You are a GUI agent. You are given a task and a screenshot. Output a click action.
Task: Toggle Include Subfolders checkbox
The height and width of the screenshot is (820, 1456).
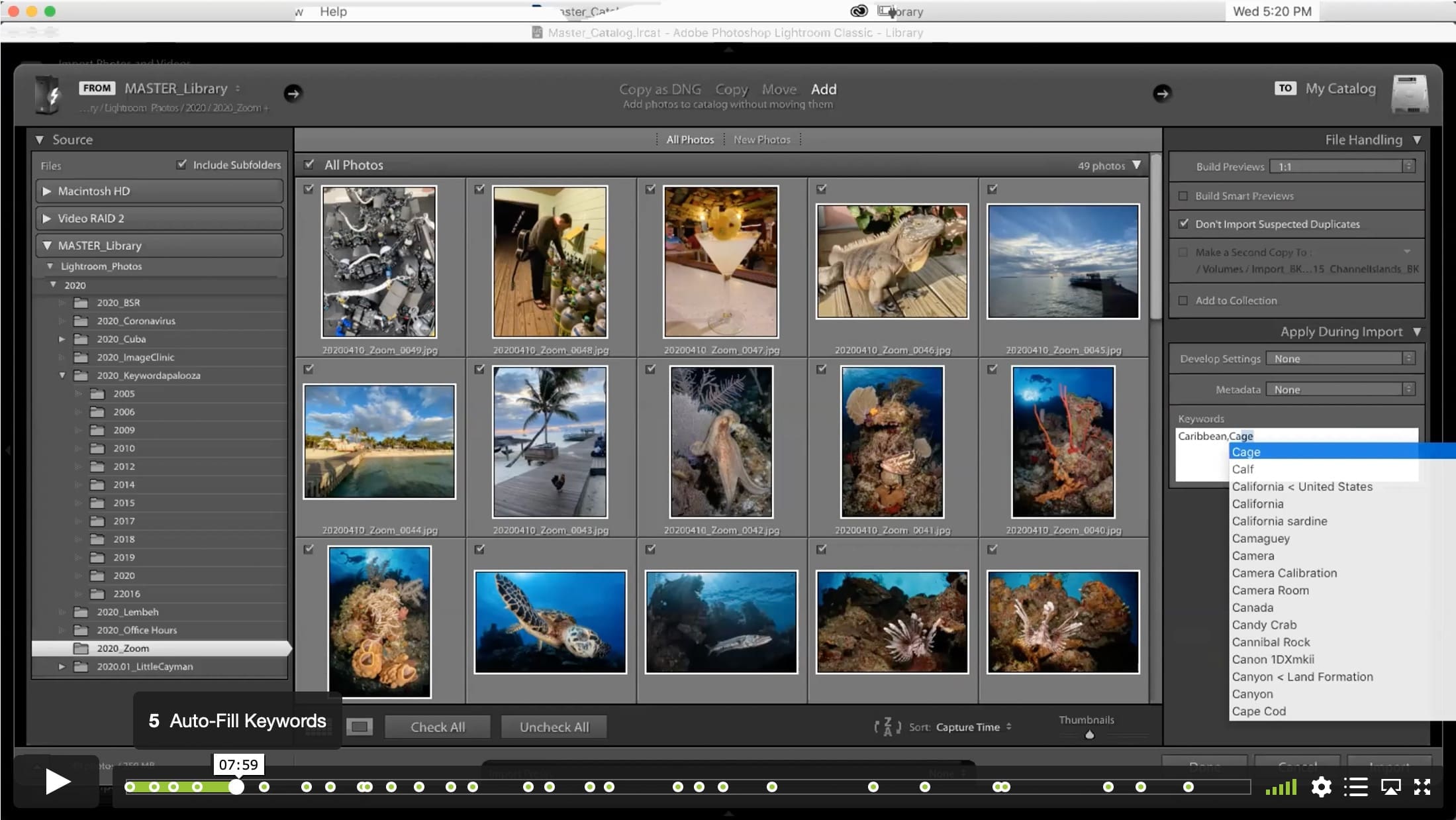click(181, 164)
